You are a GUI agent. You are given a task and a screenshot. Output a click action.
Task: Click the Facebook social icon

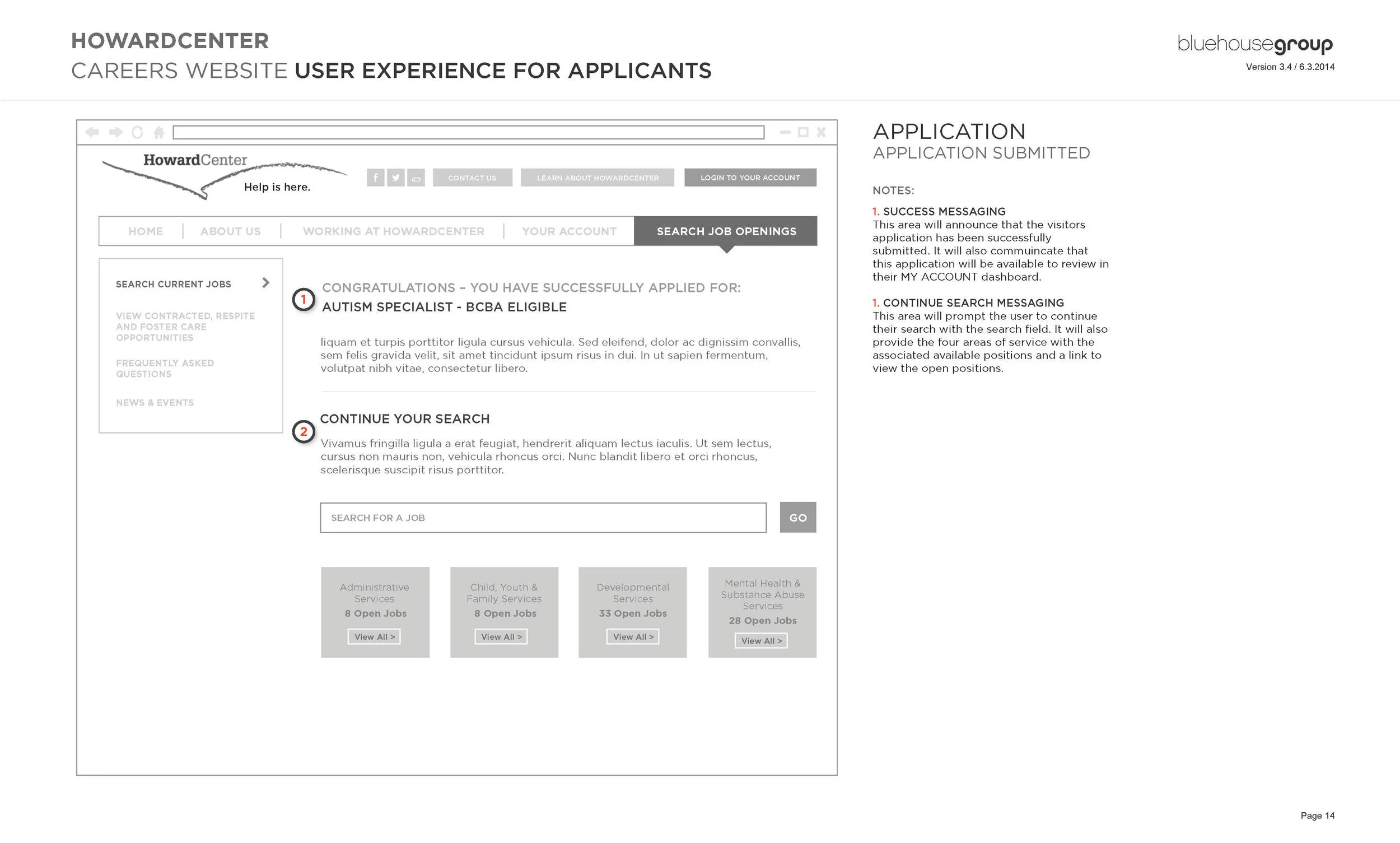(375, 177)
